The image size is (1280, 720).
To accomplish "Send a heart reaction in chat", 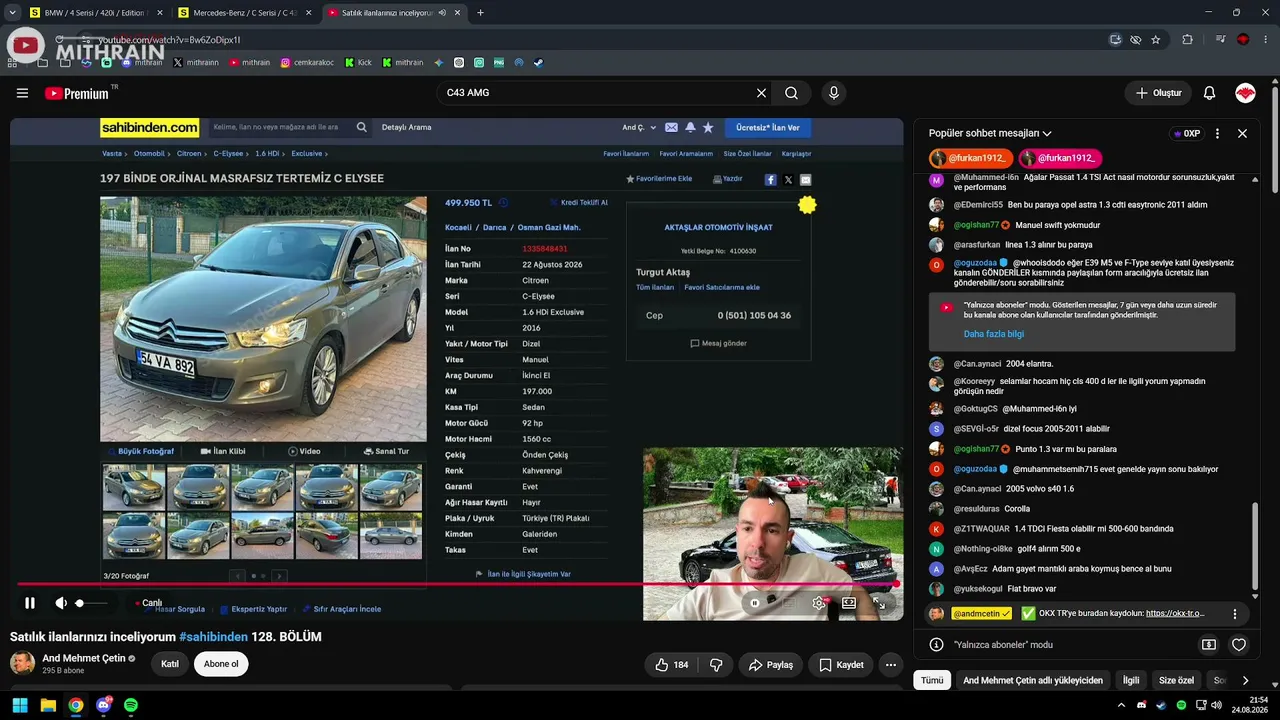I will [x=1239, y=645].
